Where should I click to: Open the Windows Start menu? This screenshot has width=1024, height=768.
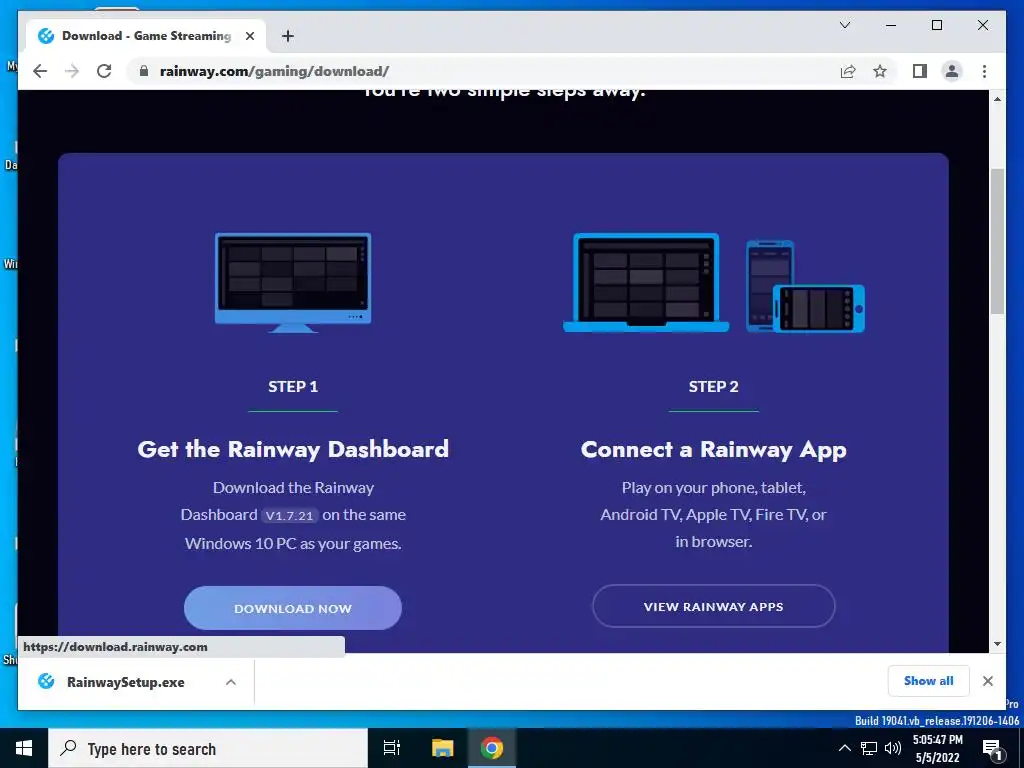(x=24, y=748)
